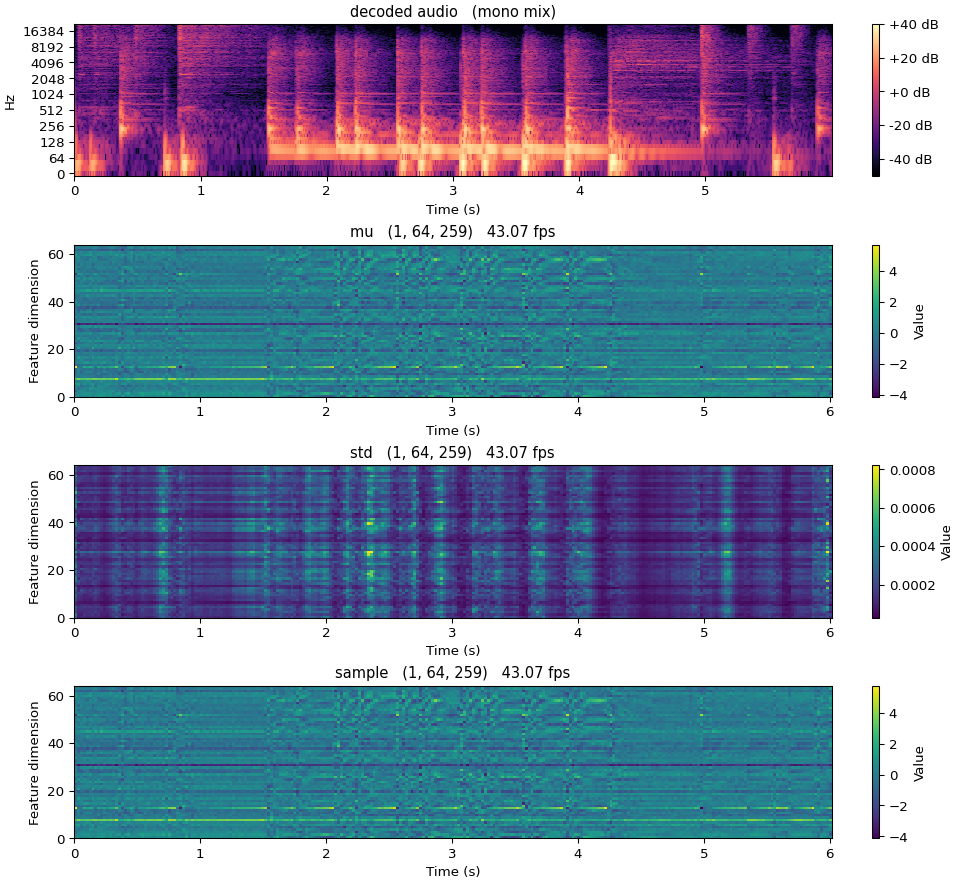The width and height of the screenshot is (960, 883).
Task: Click the mu feature heatmap
Action: click(x=453, y=321)
